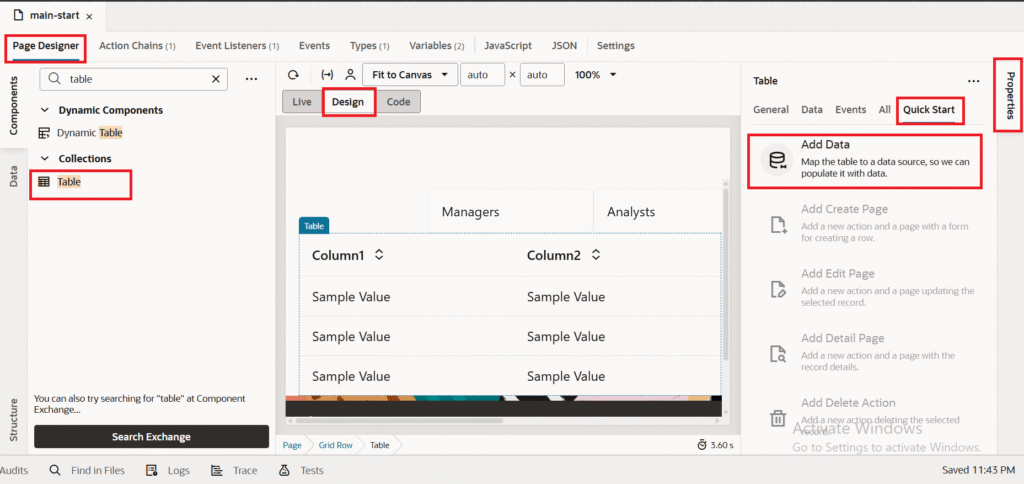The width and height of the screenshot is (1024, 484).
Task: Open the Settings tab
Action: pos(616,46)
